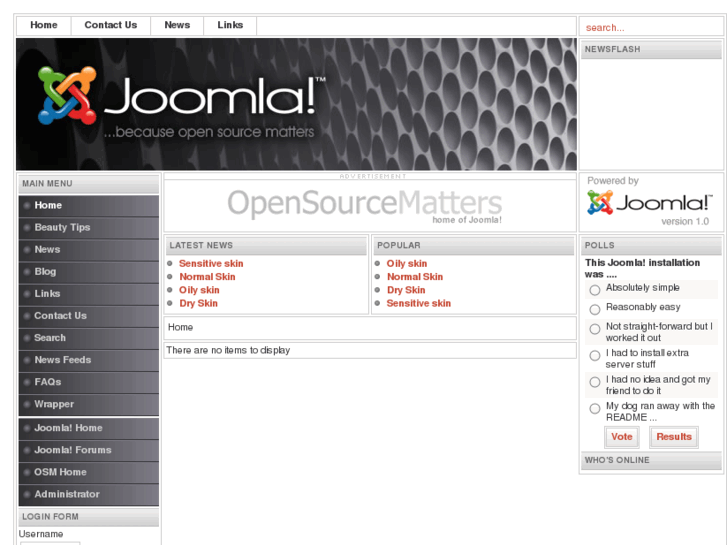Select the Reasonably easy poll option
Screen dimensions: 727x545
[595, 309]
